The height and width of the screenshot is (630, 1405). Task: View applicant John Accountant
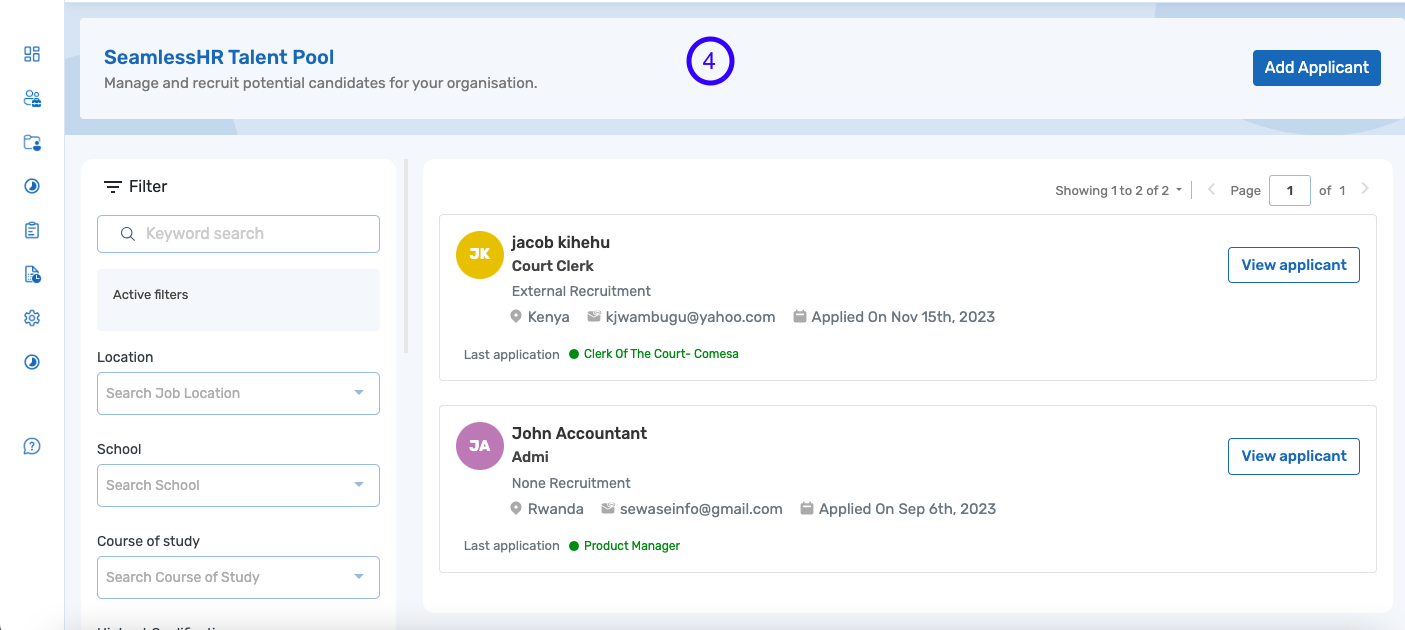pos(1294,456)
